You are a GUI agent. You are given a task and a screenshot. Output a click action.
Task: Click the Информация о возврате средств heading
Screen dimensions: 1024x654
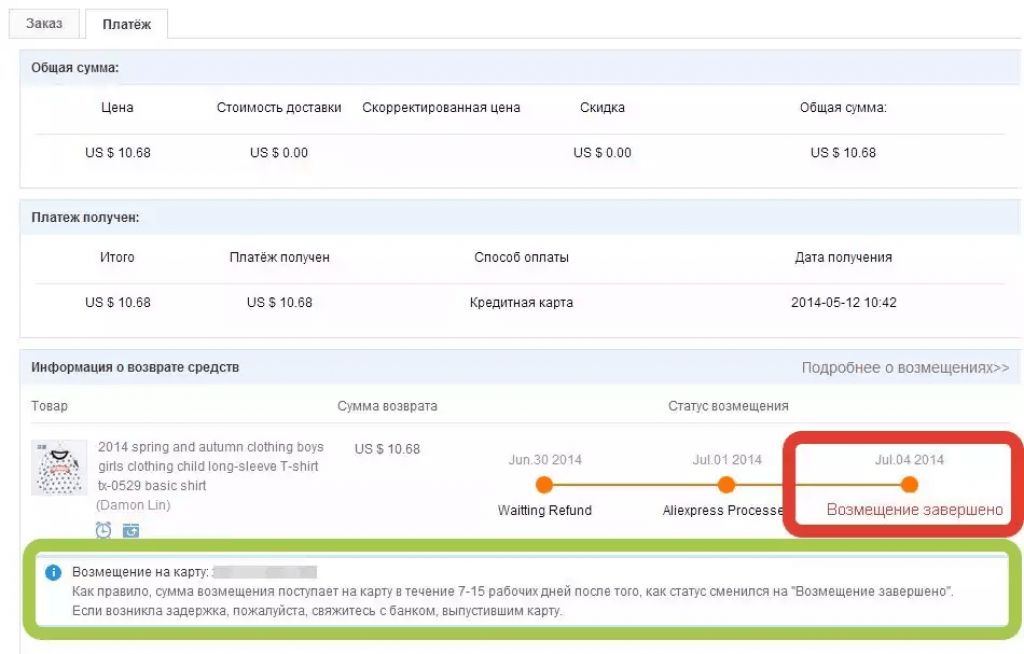pos(135,367)
